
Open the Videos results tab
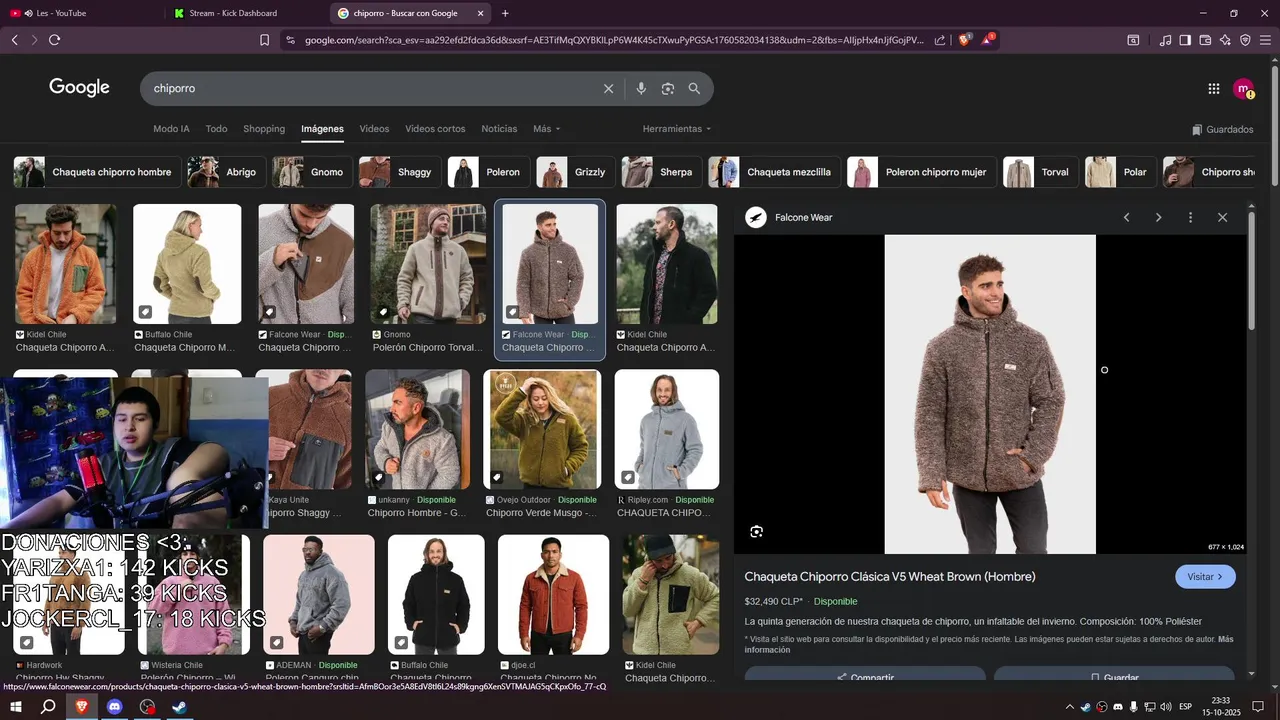click(x=374, y=129)
